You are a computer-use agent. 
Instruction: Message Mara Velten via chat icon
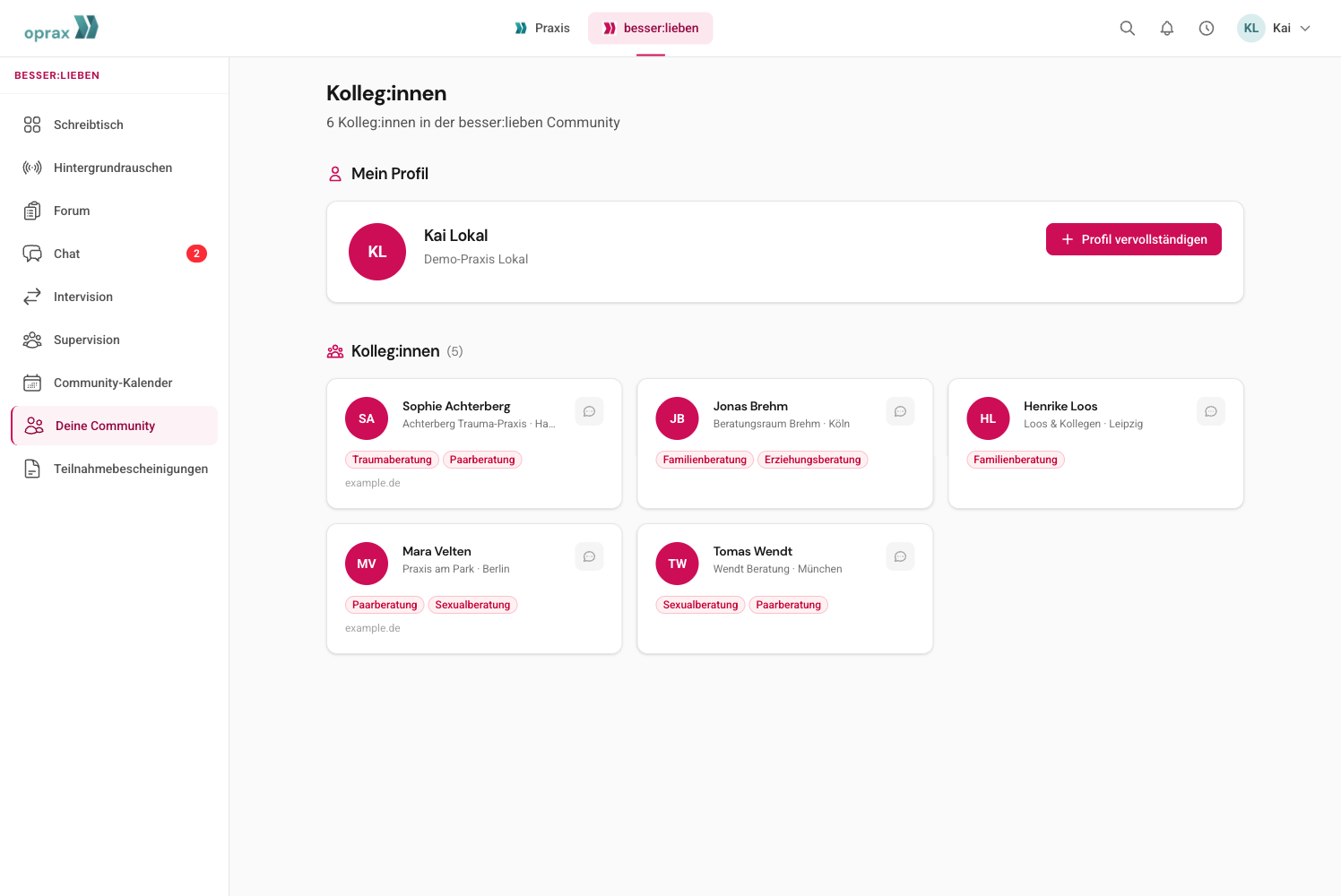pyautogui.click(x=589, y=556)
